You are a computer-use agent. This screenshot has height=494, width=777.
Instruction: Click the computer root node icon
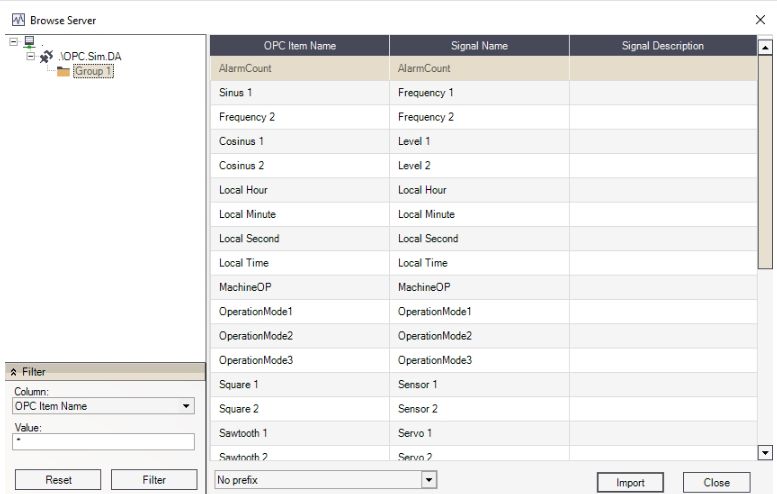(x=29, y=43)
